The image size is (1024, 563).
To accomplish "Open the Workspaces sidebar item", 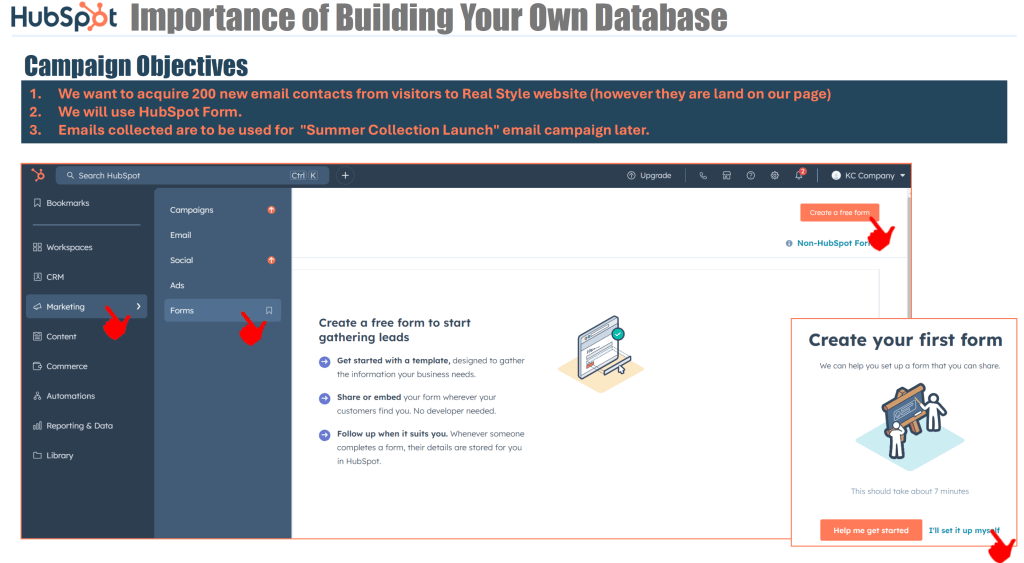I will click(69, 247).
